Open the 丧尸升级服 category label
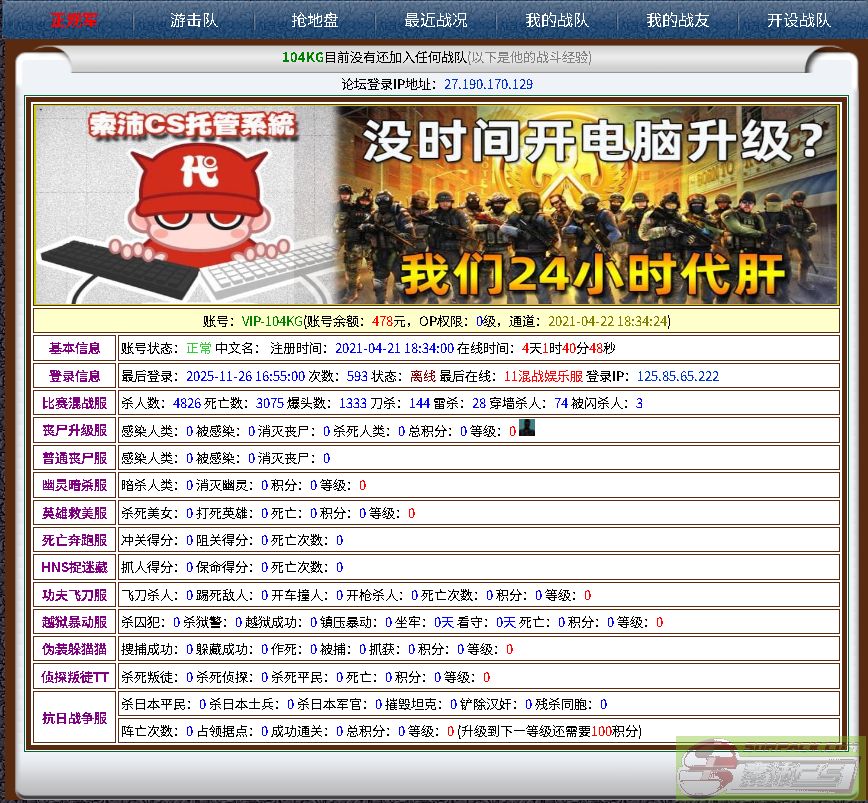868x803 pixels. pos(75,430)
